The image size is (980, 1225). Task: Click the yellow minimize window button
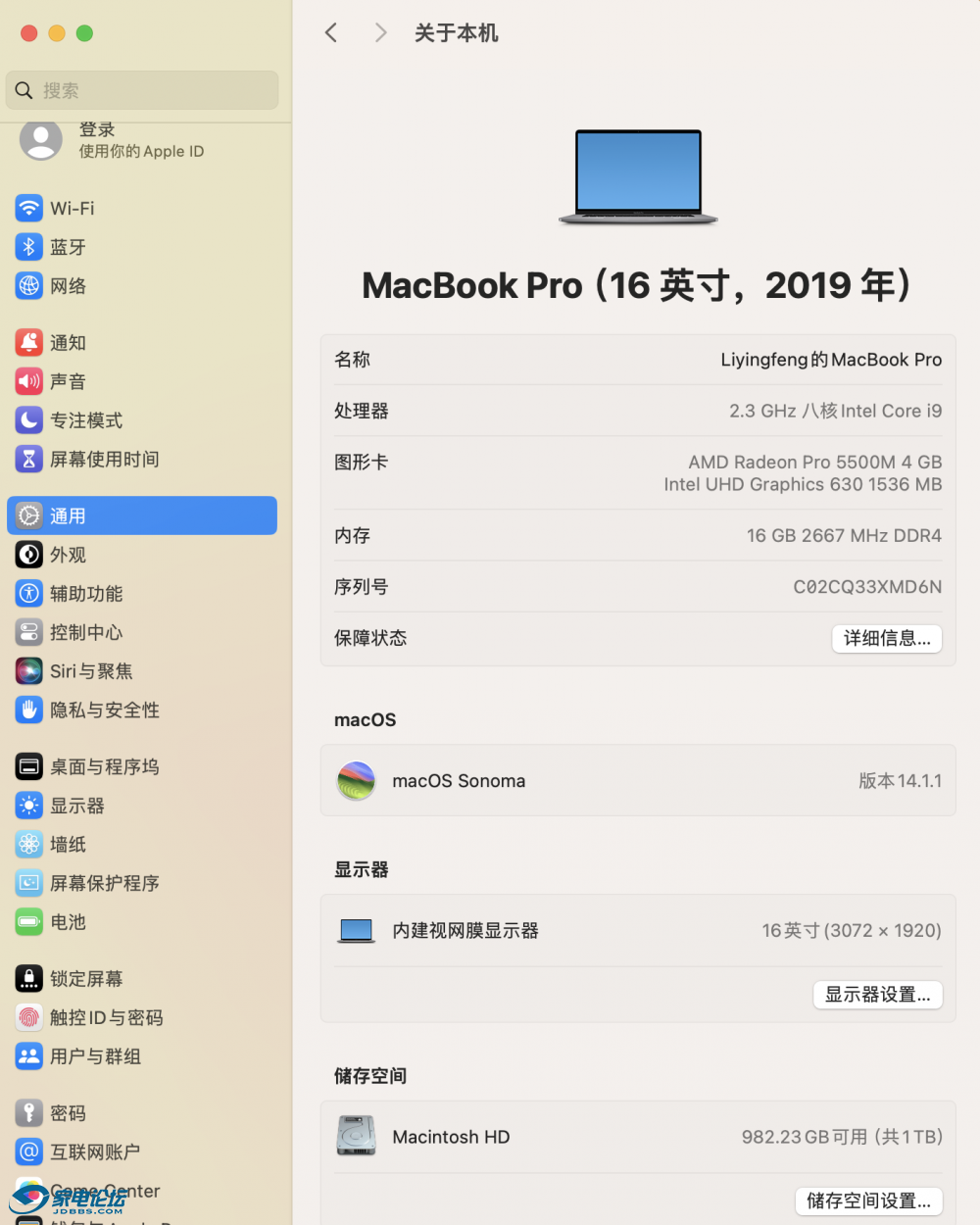[x=57, y=33]
